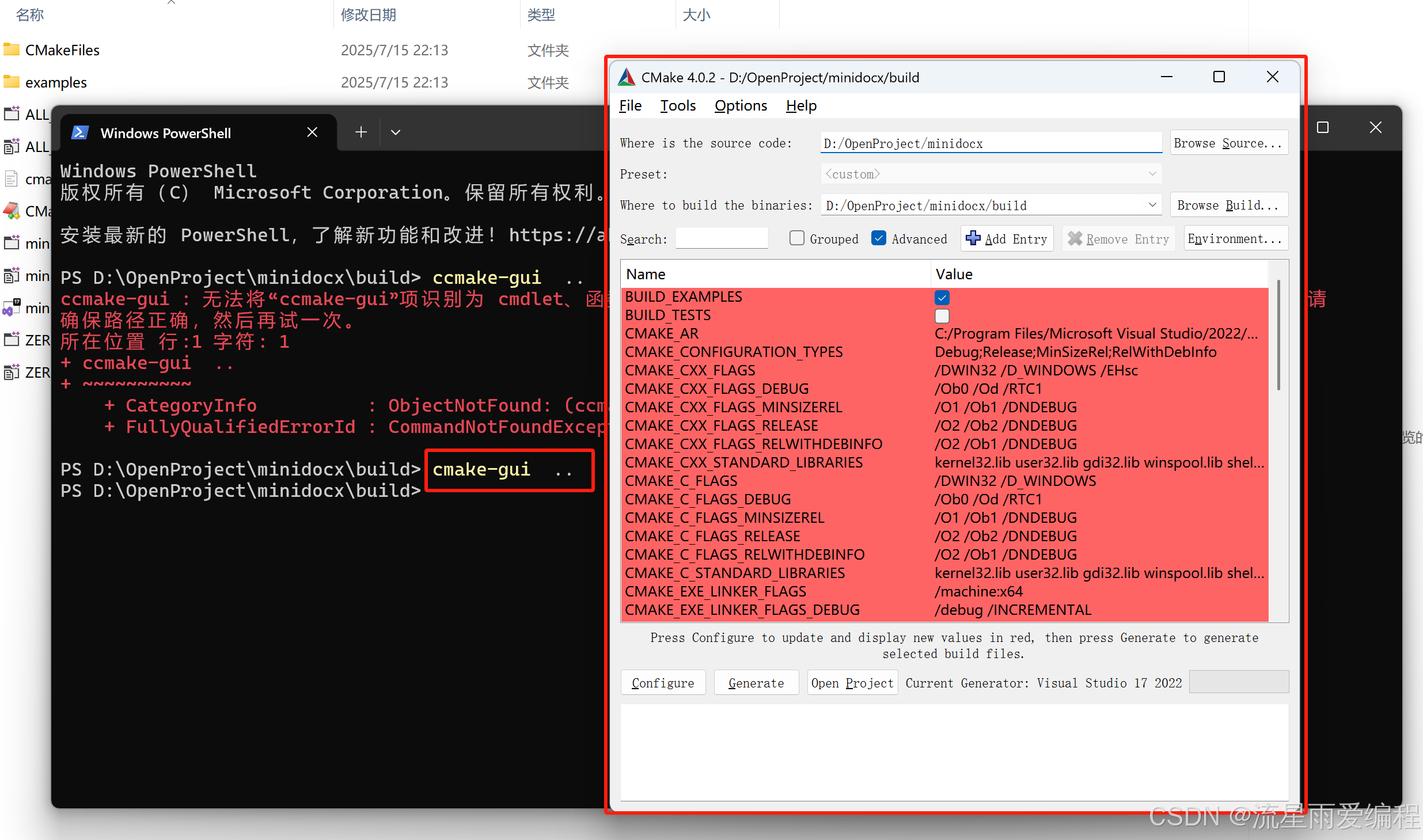
Task: Click the Debug;Release;MinSizeRel;RelWithDebInfo value
Action: [x=1075, y=352]
